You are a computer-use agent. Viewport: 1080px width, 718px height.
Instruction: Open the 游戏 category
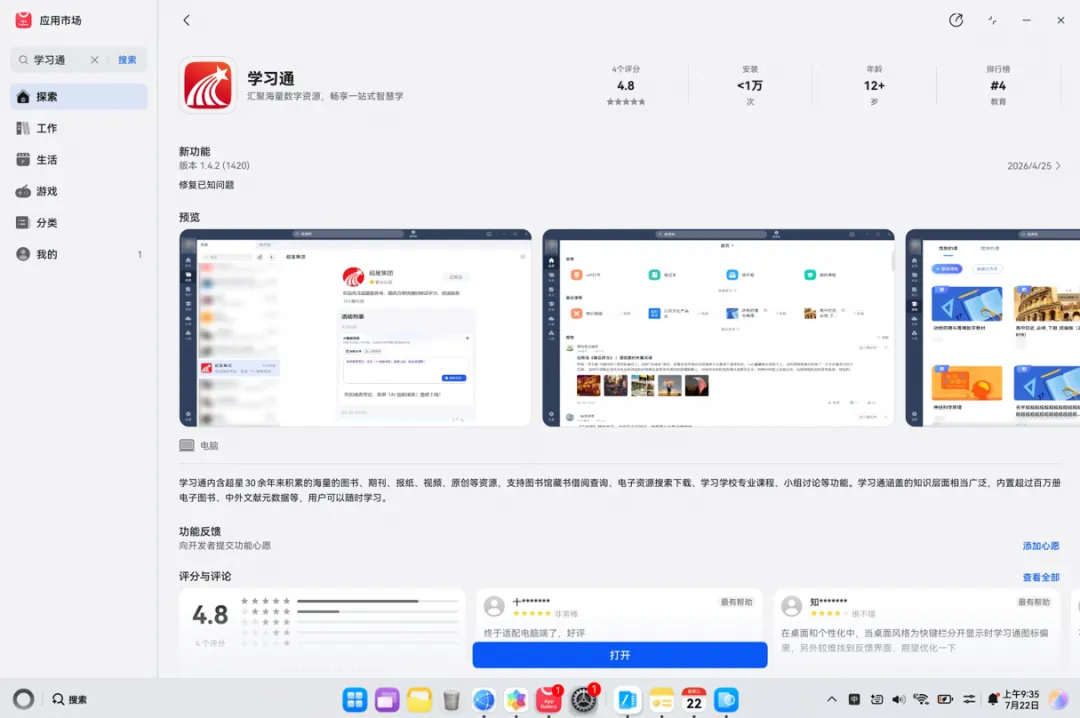point(79,191)
